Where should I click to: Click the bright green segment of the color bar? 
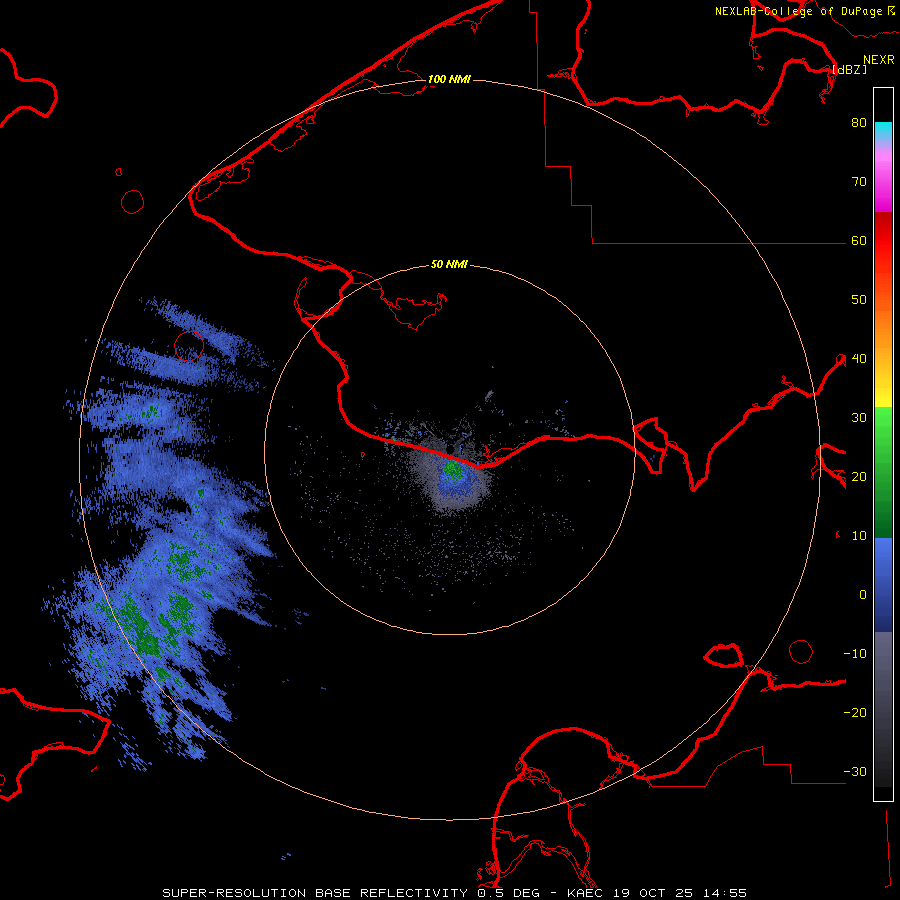(883, 422)
